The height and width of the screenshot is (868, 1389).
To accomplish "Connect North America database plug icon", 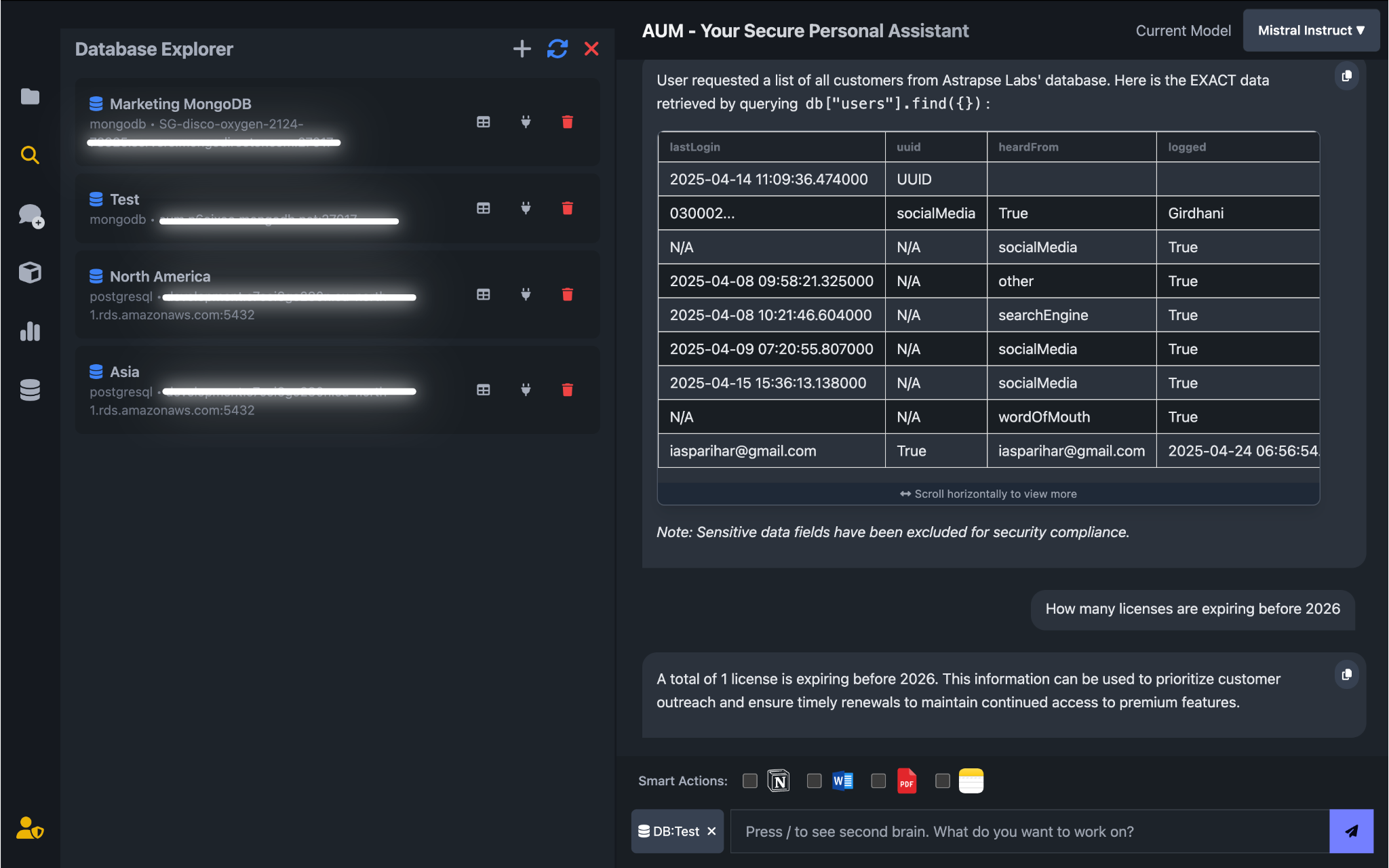I will tap(526, 294).
